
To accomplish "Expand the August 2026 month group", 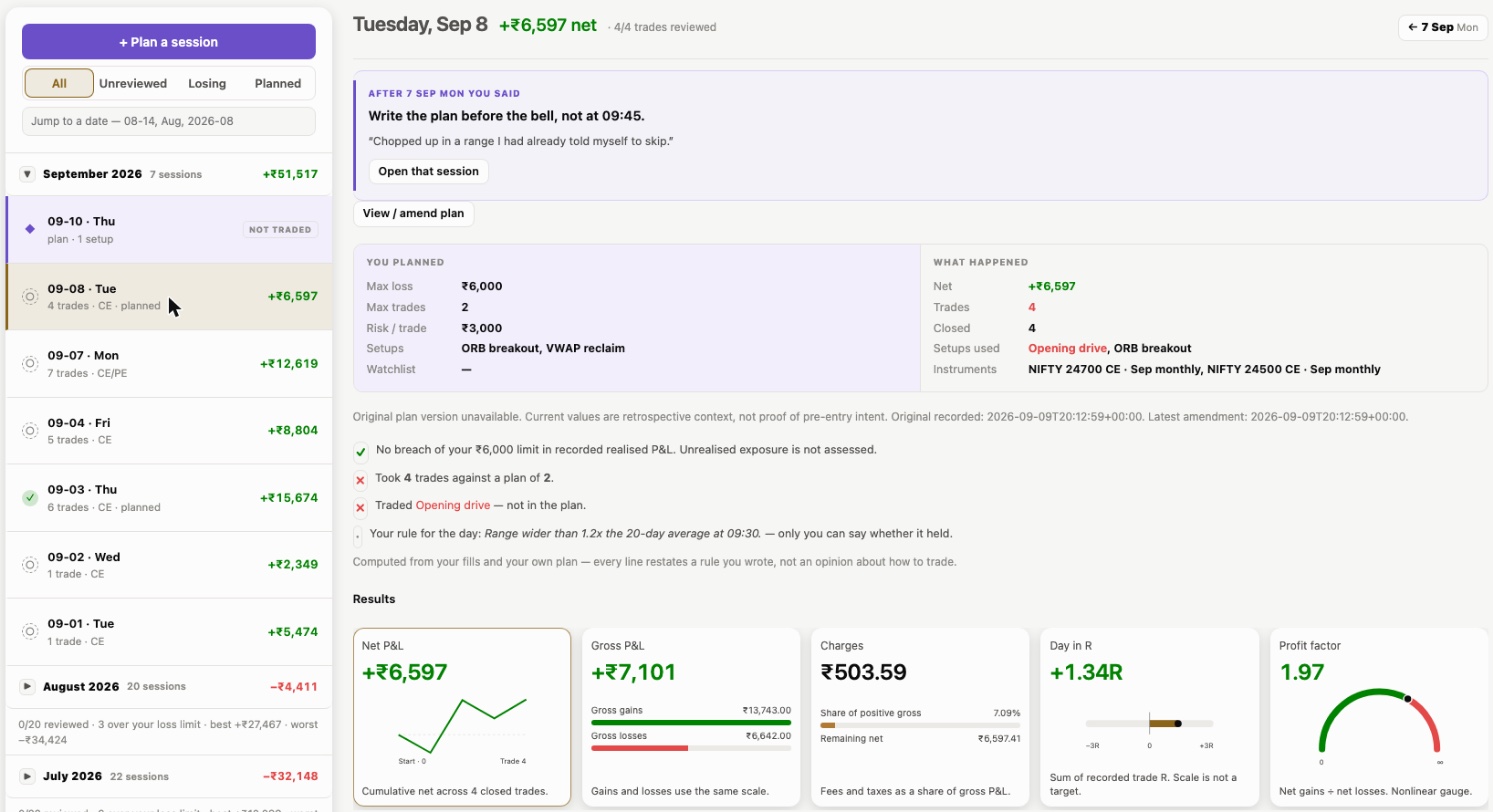I will (28, 687).
